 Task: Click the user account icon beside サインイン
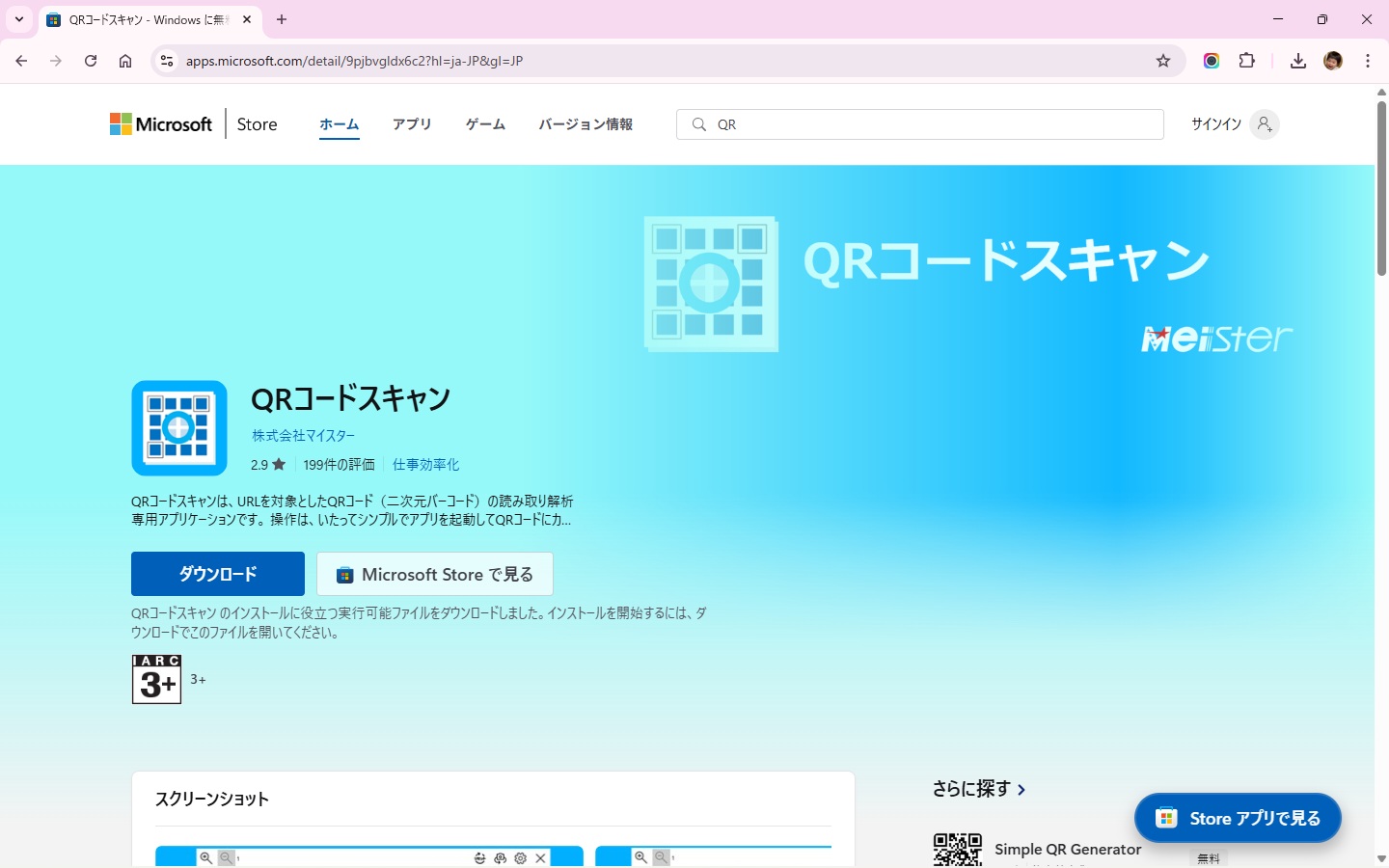(x=1264, y=124)
